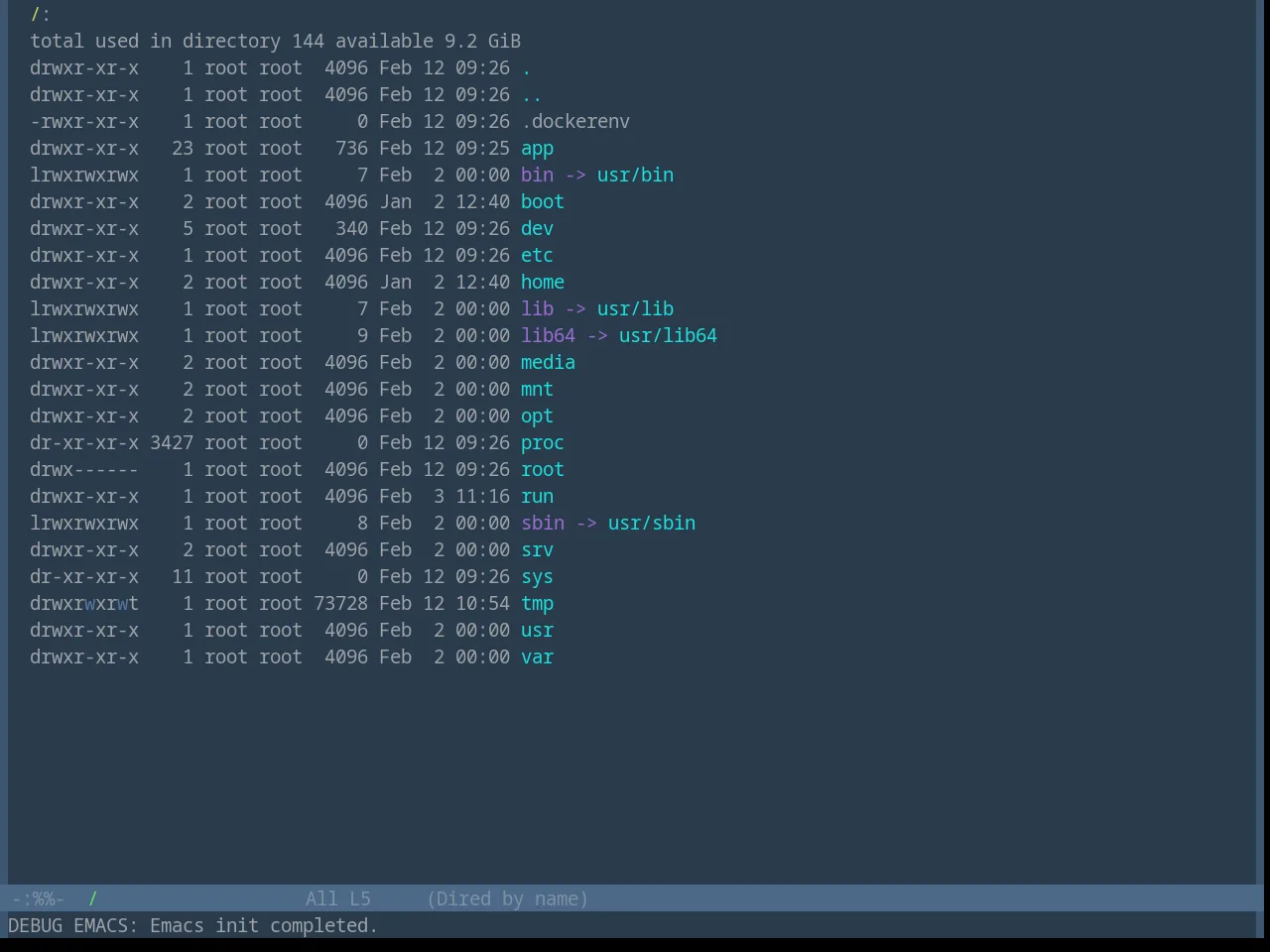Screen dimensions: 1270x952
Task: Click the buffer name '/' in mode line
Action: (93, 899)
